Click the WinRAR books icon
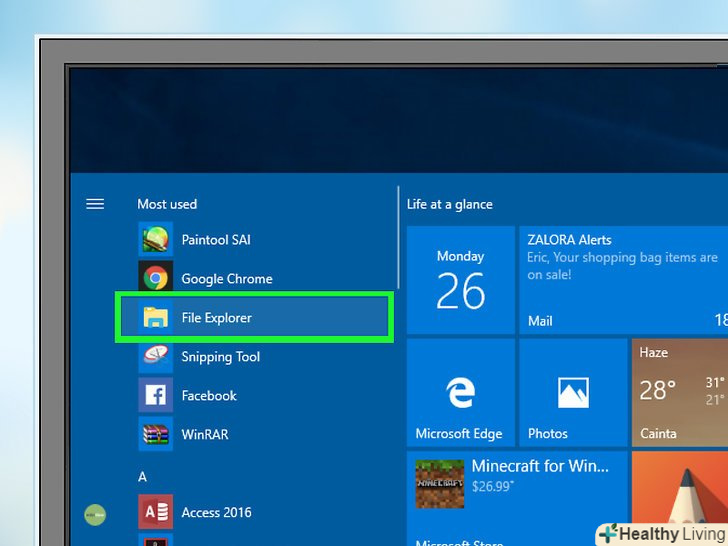 pos(156,434)
